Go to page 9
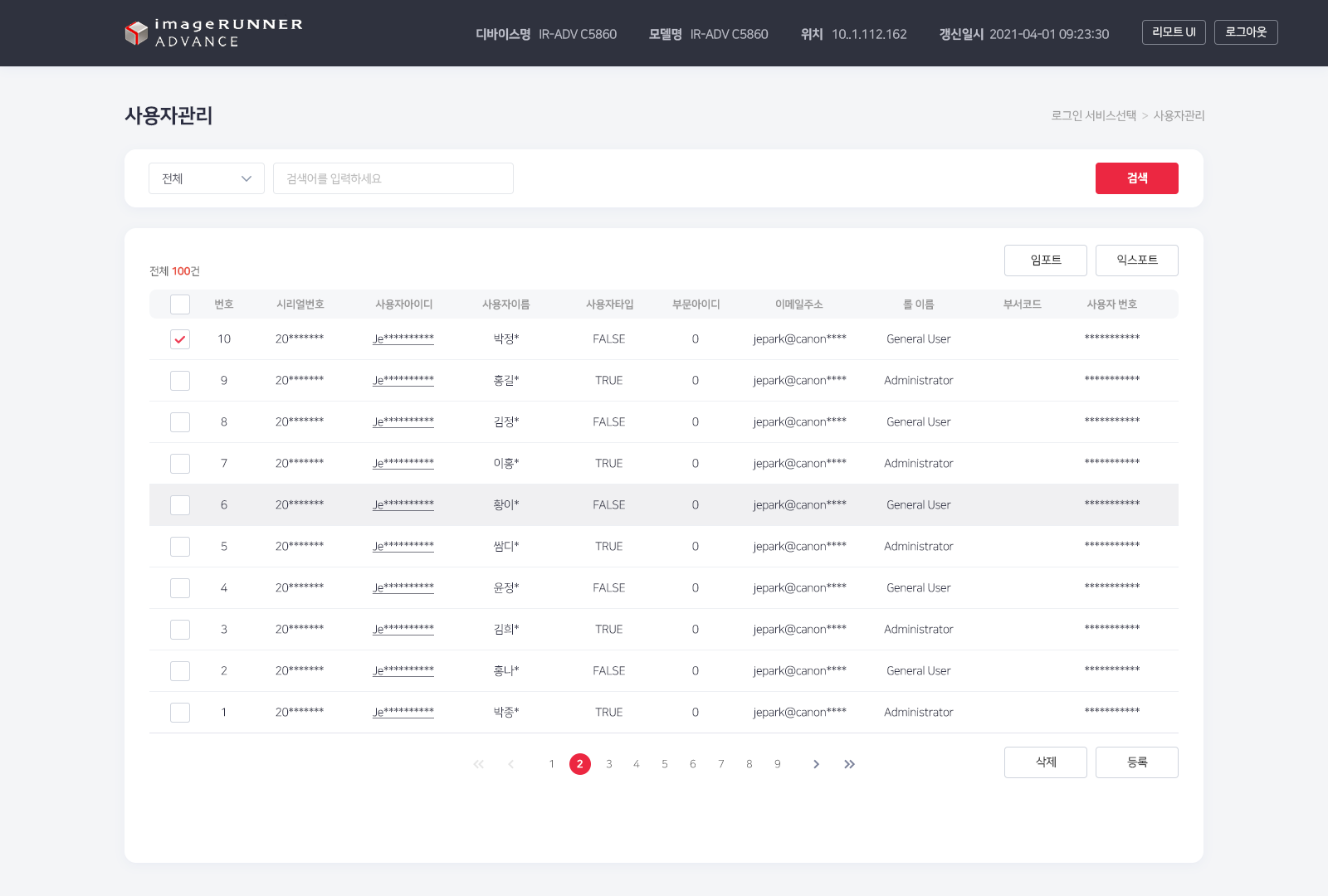The image size is (1328, 896). [778, 764]
